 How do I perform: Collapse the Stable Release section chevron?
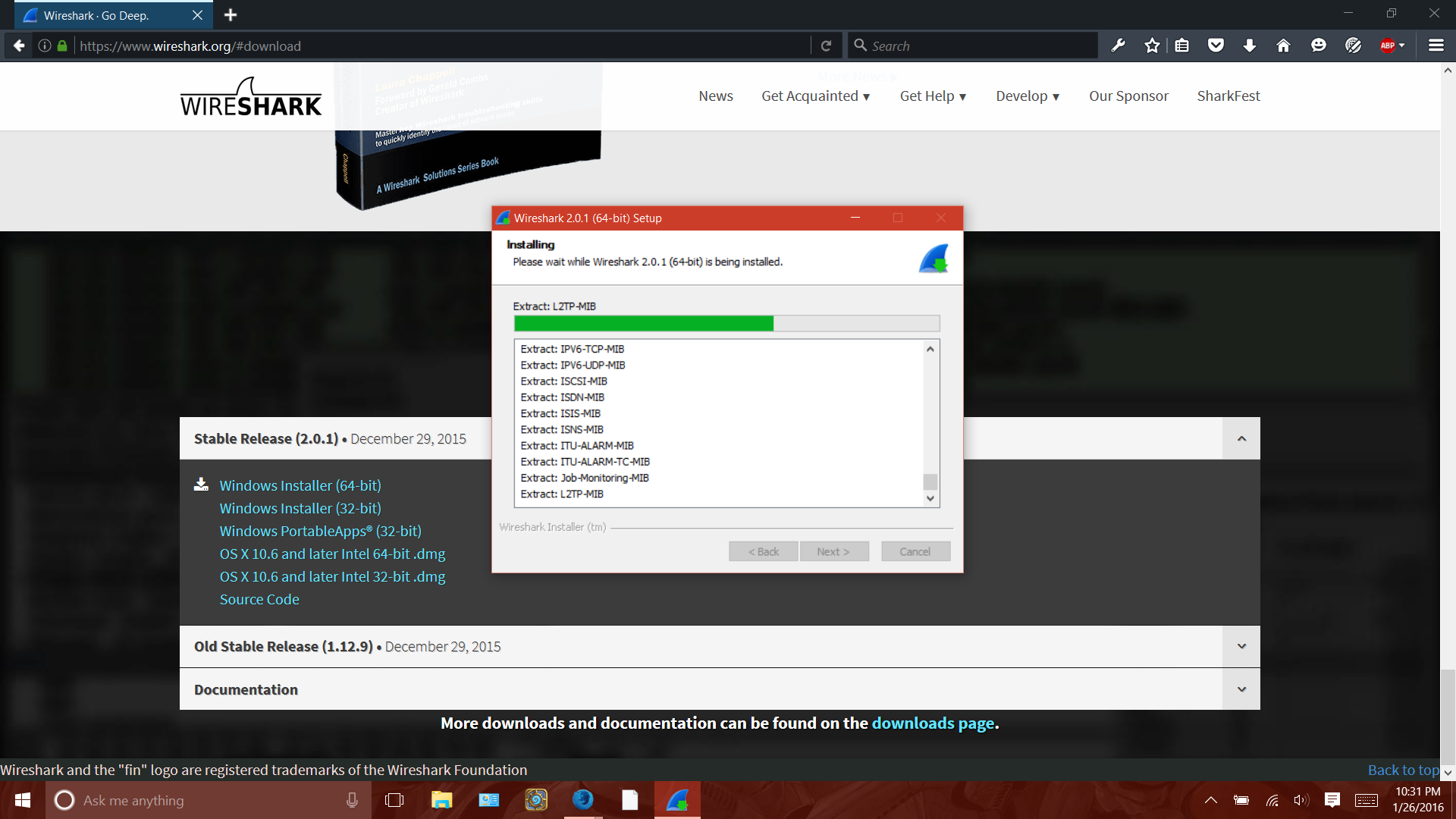click(1241, 438)
